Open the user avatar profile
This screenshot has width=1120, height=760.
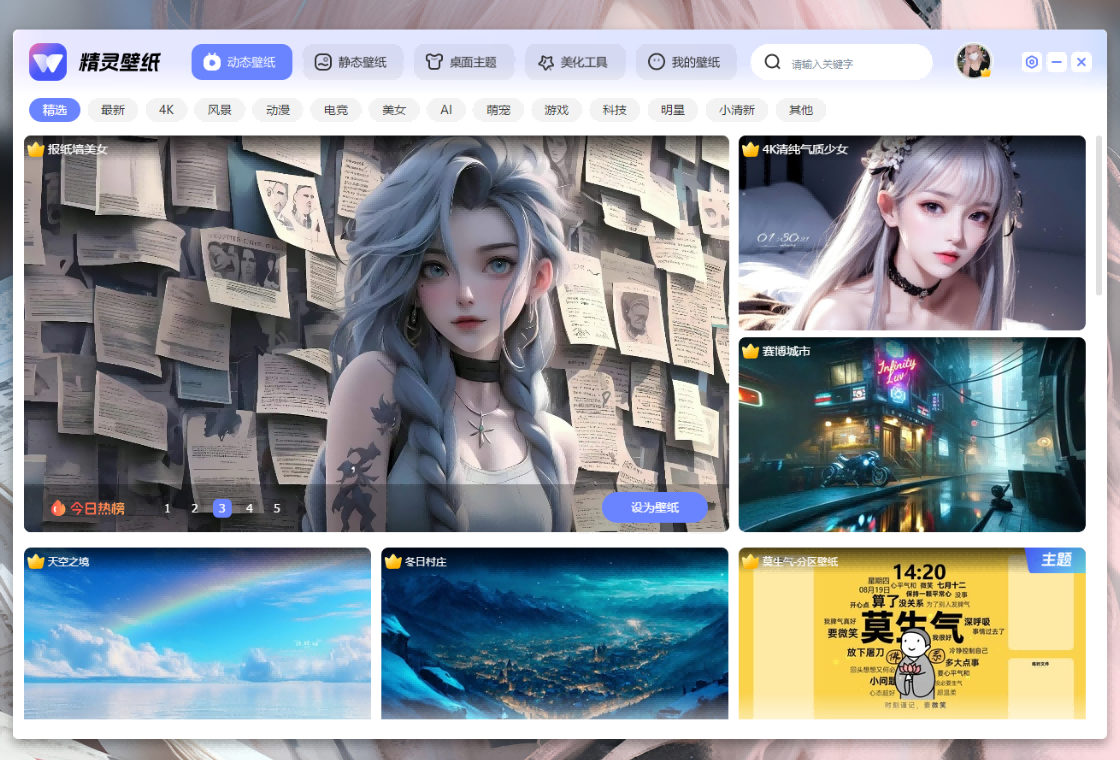point(974,61)
